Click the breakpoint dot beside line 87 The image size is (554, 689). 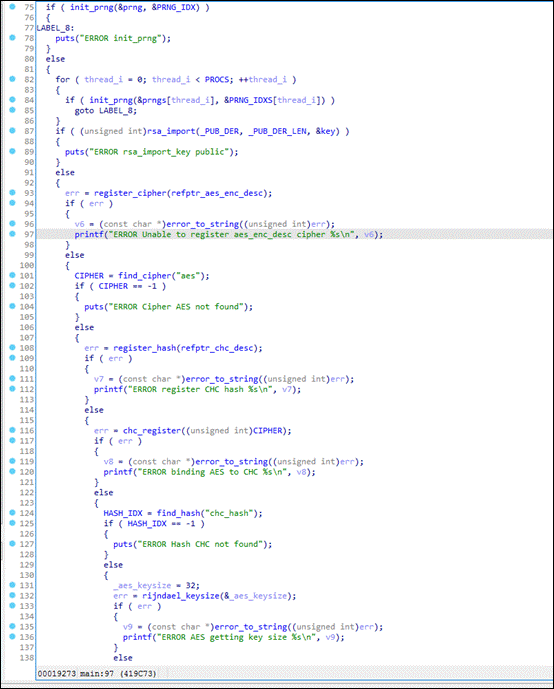click(x=12, y=131)
